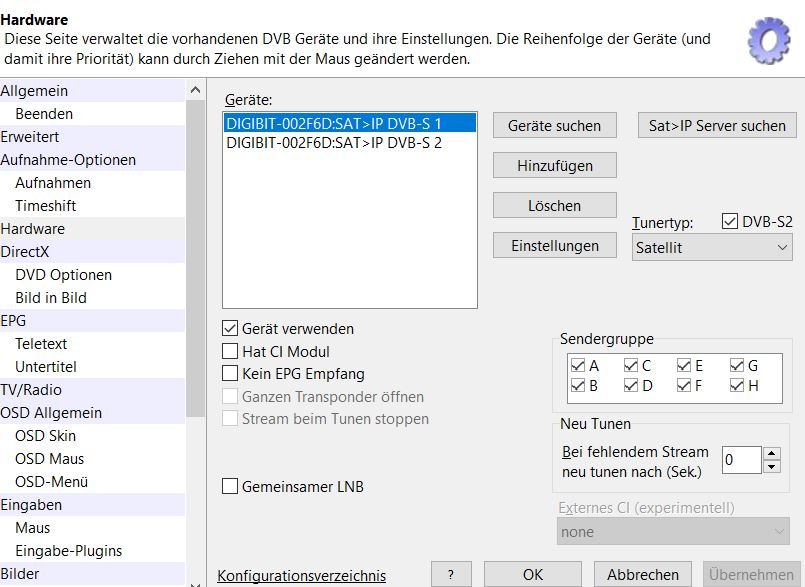The height and width of the screenshot is (587, 805).
Task: Click the question mark help button
Action: click(451, 574)
